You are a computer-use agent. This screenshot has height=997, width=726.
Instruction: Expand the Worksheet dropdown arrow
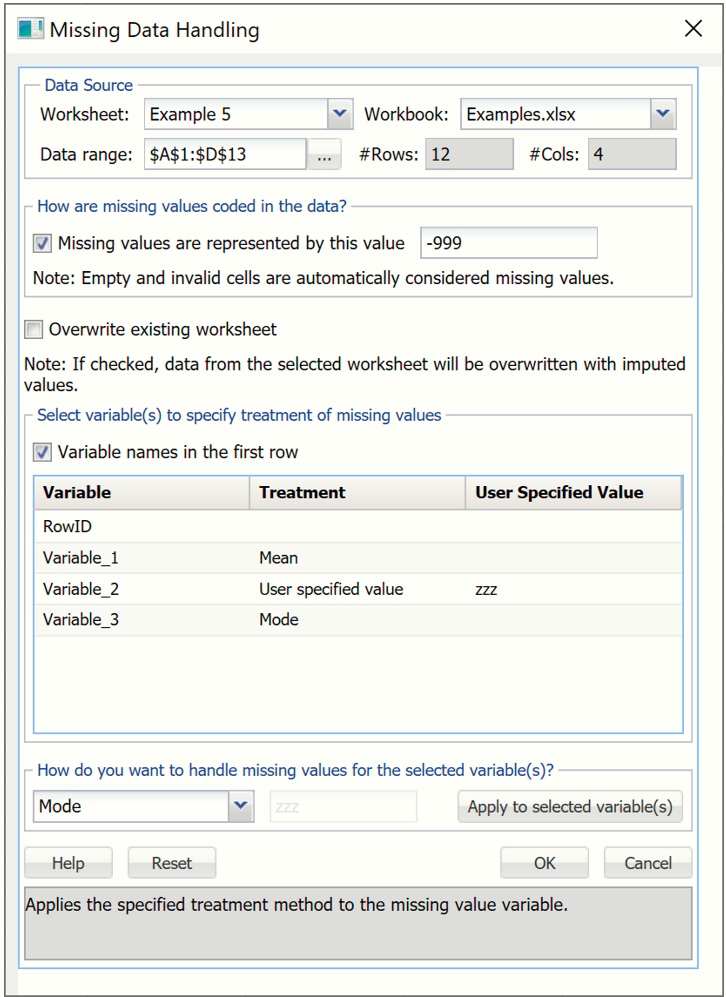pyautogui.click(x=340, y=114)
